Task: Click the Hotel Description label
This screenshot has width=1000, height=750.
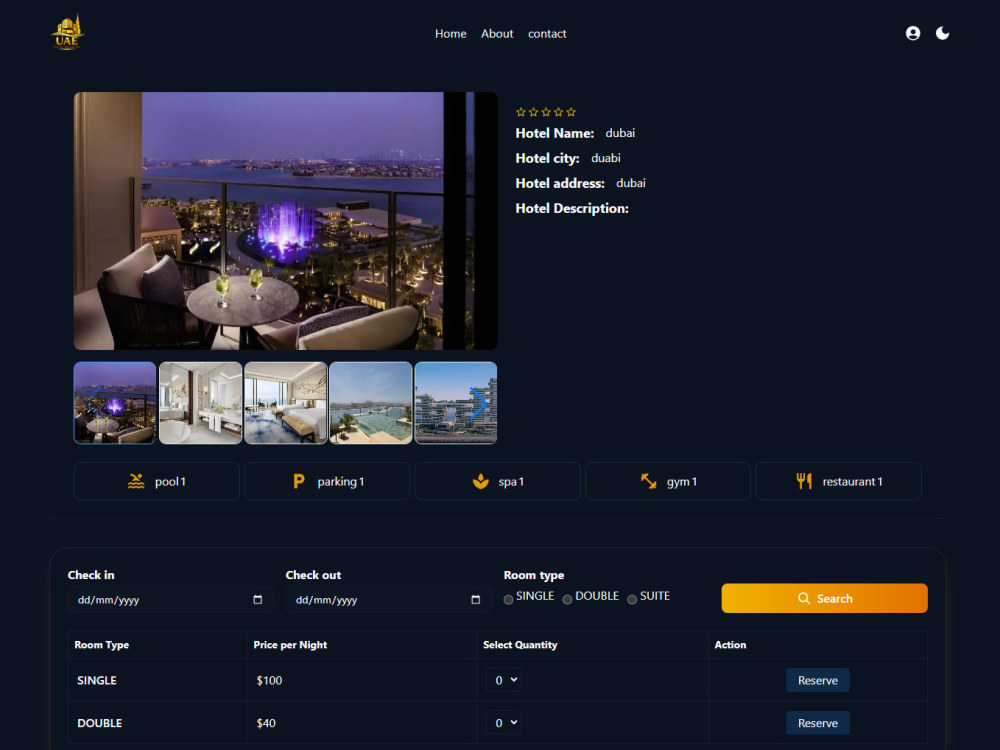Action: pos(572,209)
